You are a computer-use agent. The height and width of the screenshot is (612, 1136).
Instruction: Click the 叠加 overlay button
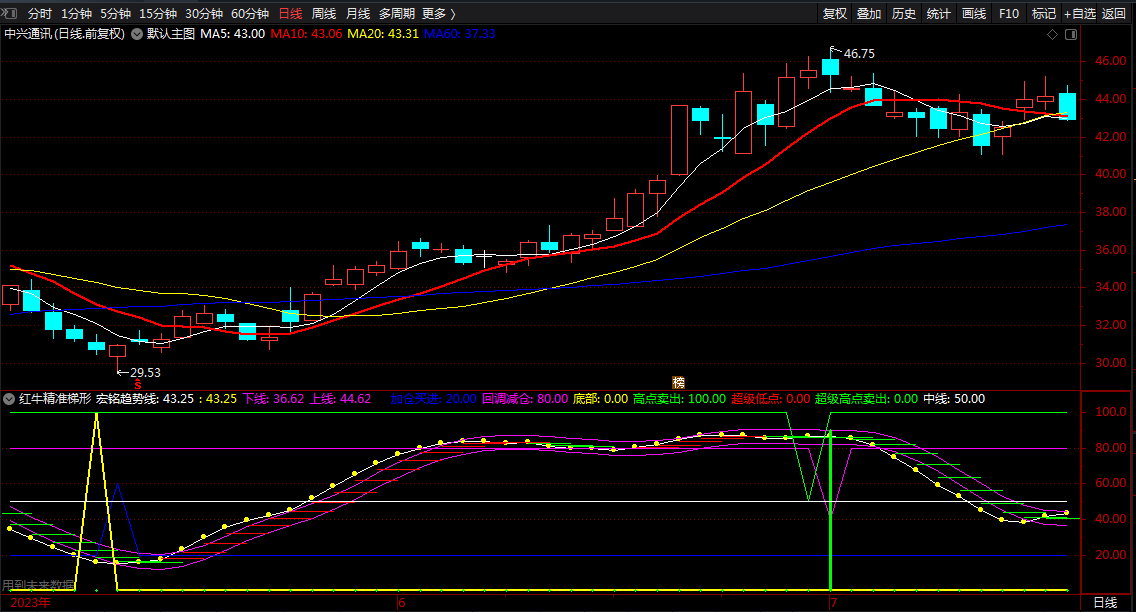click(869, 14)
